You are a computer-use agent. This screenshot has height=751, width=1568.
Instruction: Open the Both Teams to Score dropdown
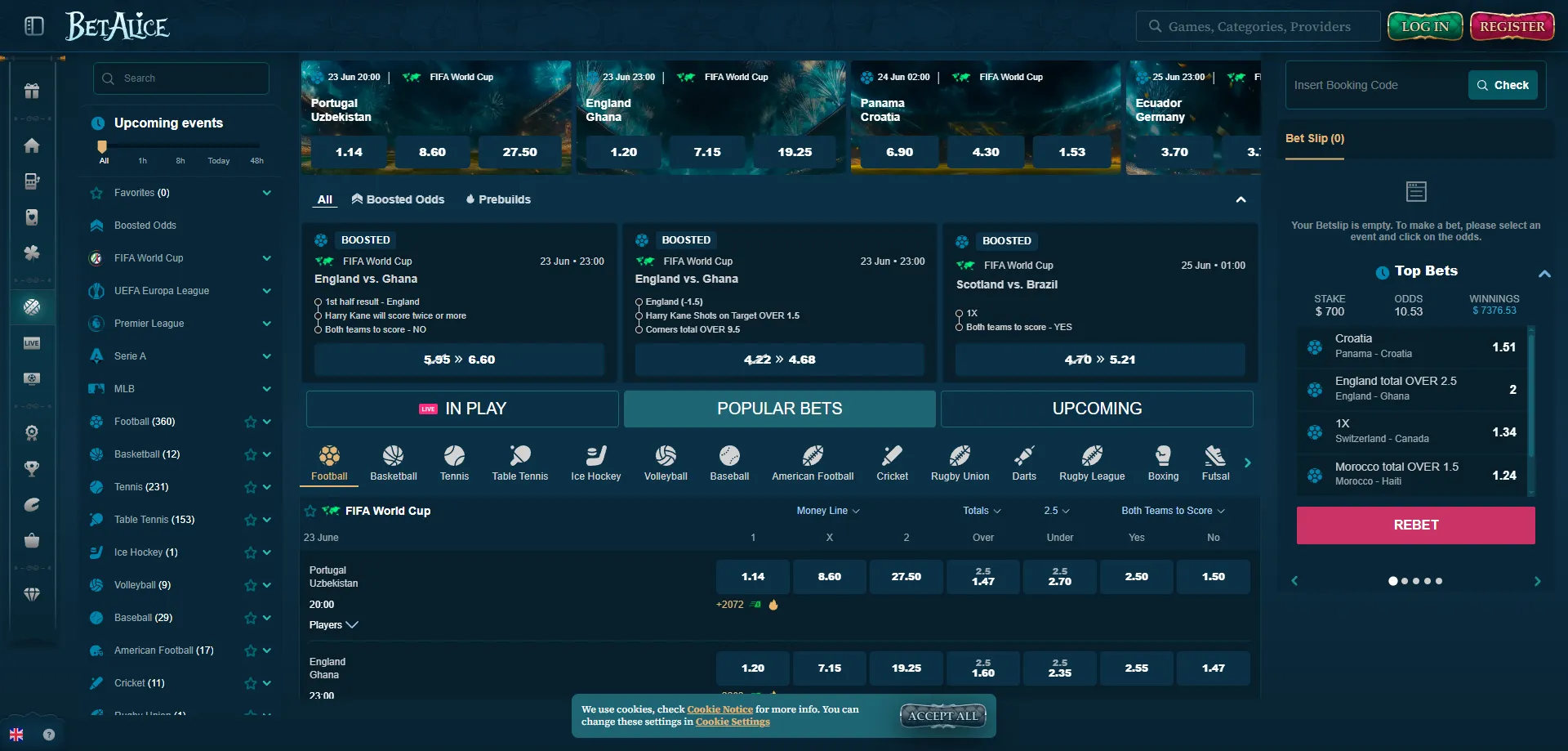(1173, 511)
